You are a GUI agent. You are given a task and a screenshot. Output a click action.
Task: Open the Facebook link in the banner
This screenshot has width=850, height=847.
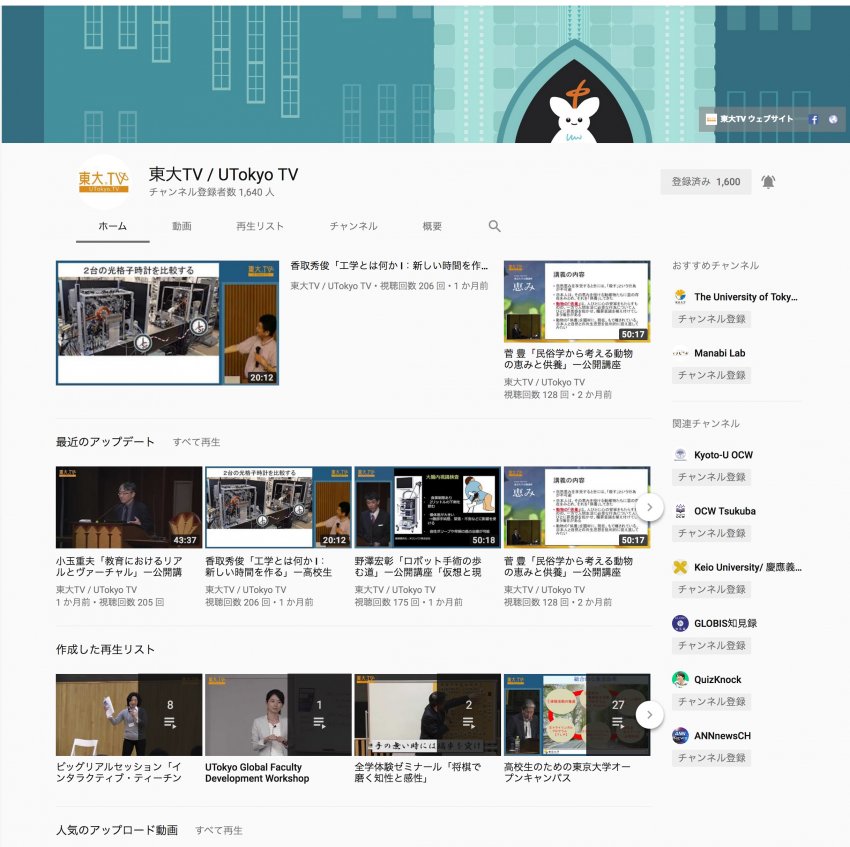pos(813,119)
